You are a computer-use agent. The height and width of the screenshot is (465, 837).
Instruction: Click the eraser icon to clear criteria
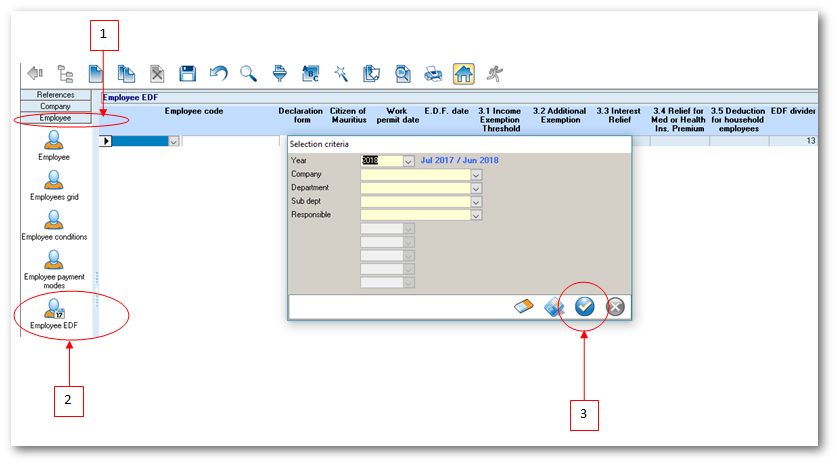524,307
